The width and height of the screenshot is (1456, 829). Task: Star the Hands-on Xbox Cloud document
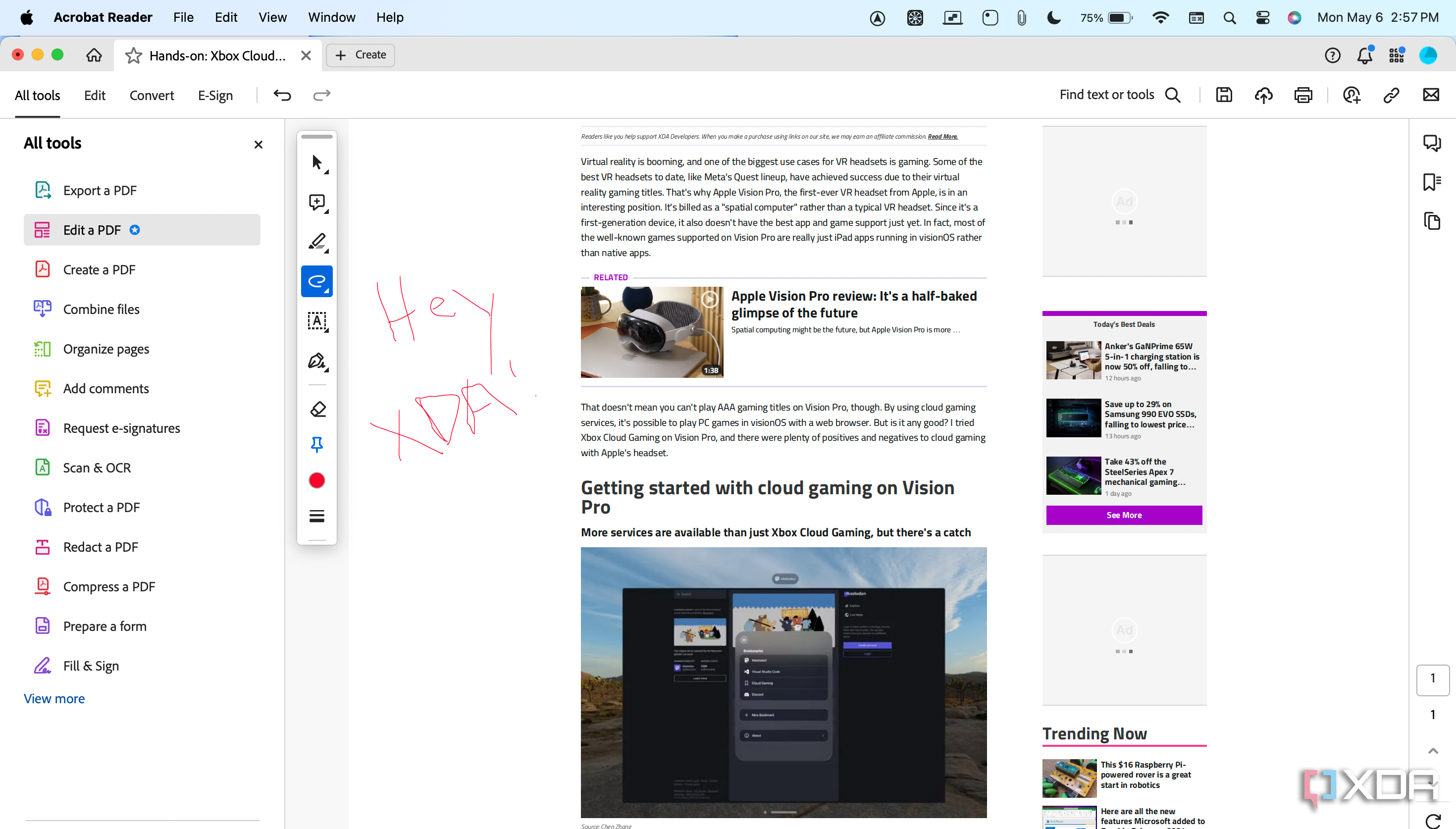coord(133,55)
